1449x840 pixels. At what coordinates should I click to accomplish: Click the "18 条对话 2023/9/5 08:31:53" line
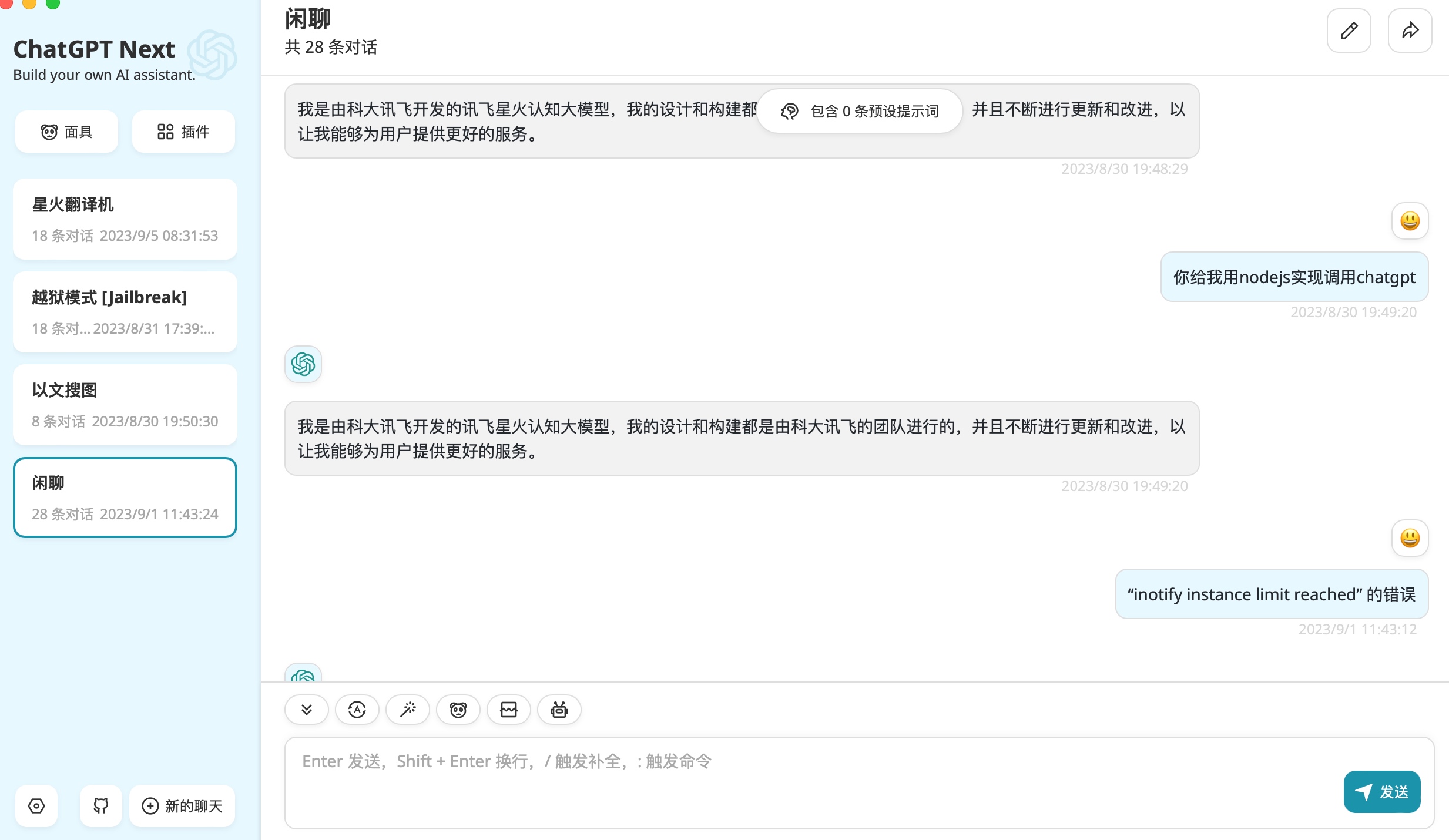[x=125, y=236]
